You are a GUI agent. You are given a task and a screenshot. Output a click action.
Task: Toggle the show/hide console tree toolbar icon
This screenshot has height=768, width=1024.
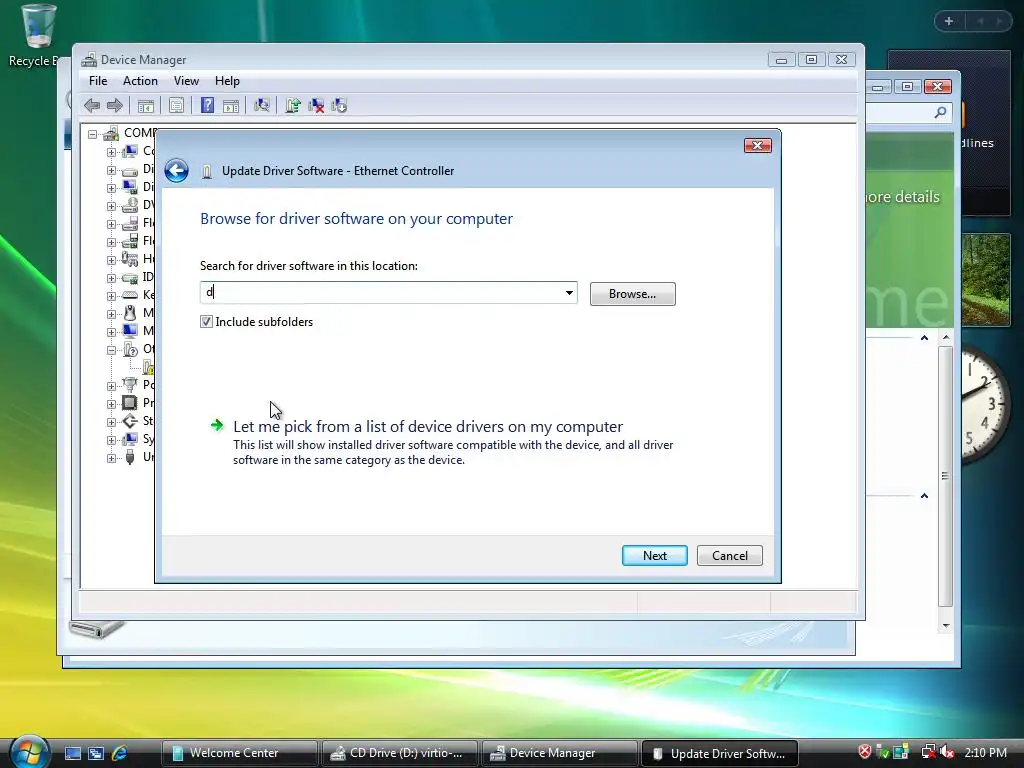tap(146, 105)
